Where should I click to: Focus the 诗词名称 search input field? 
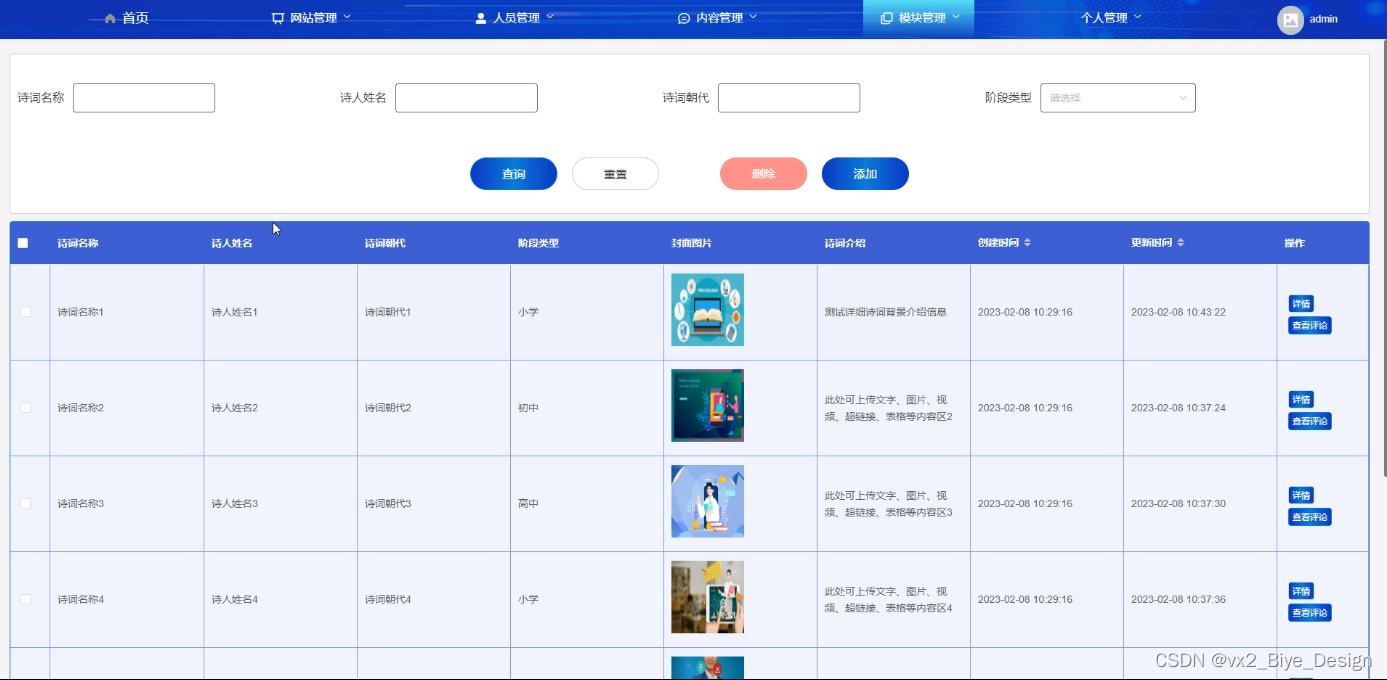click(x=144, y=98)
